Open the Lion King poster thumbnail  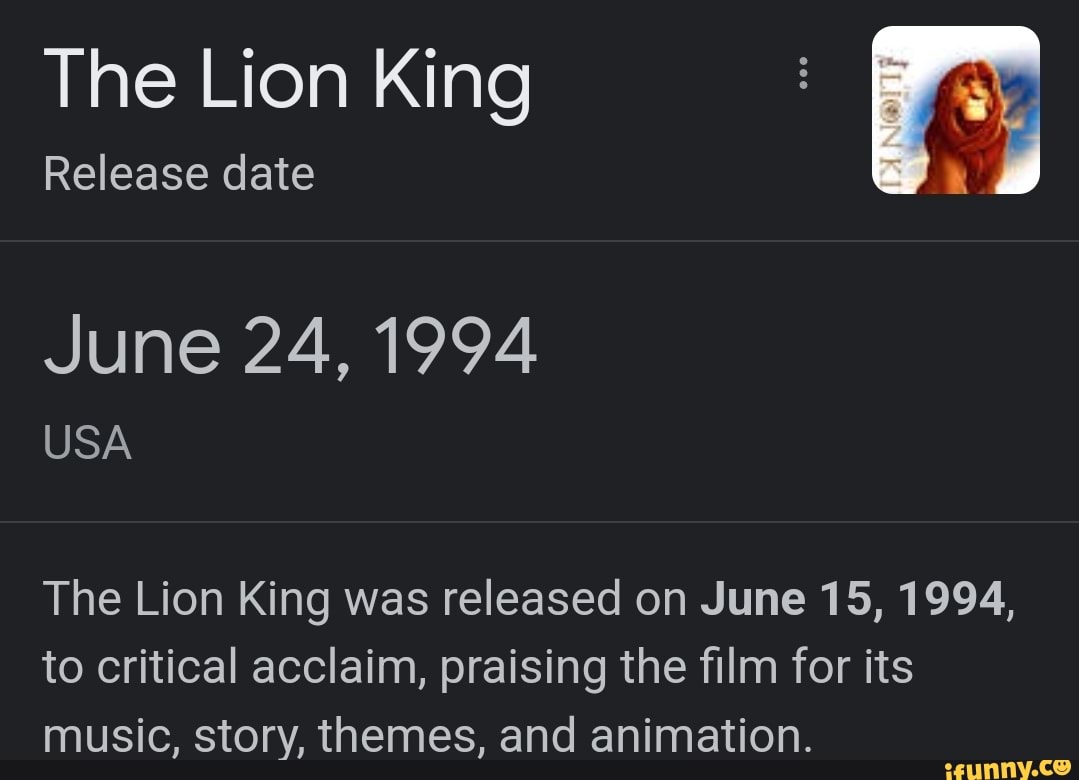pos(955,109)
